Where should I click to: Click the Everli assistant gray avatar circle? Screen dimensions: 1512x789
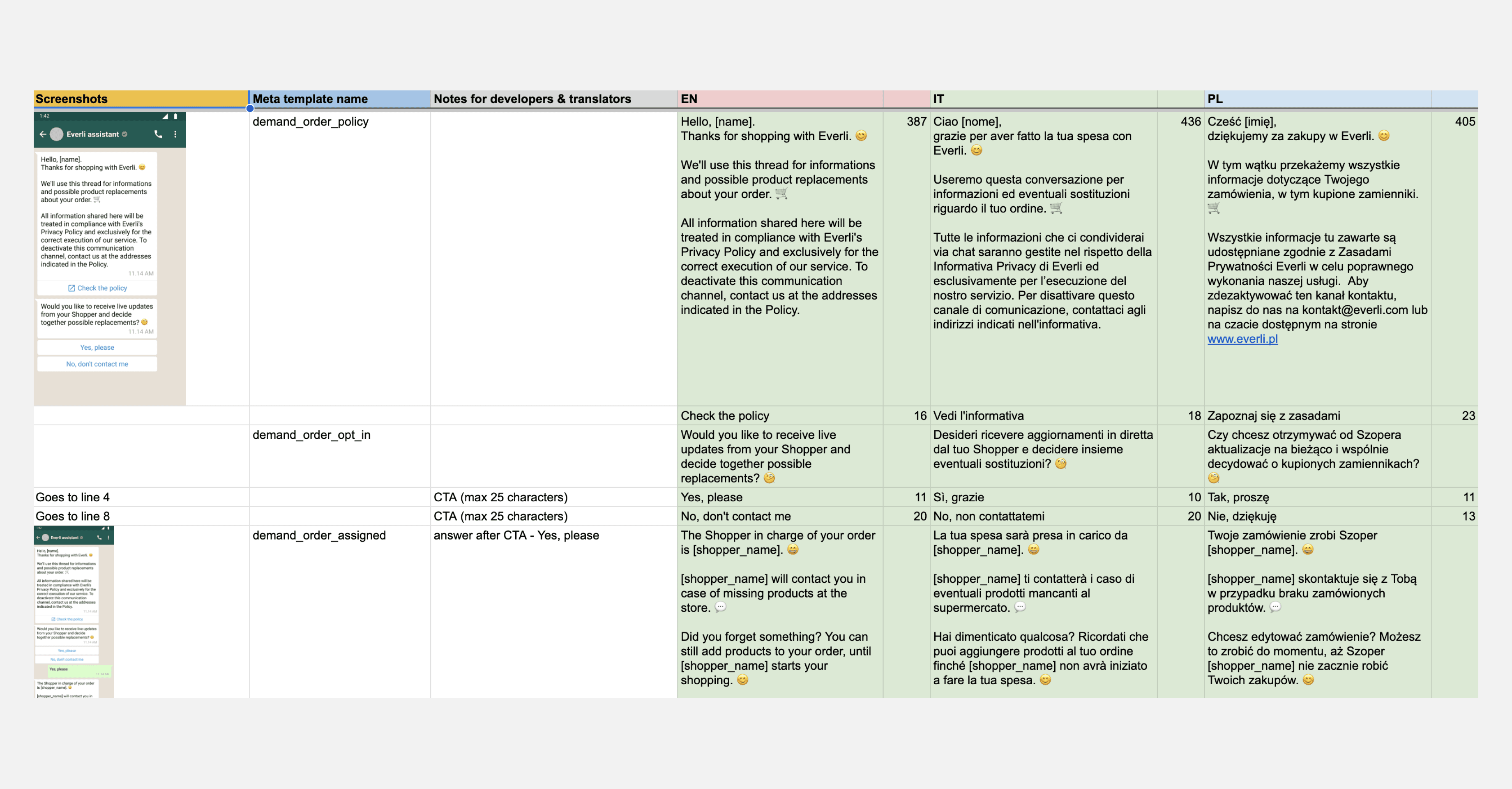pyautogui.click(x=57, y=134)
